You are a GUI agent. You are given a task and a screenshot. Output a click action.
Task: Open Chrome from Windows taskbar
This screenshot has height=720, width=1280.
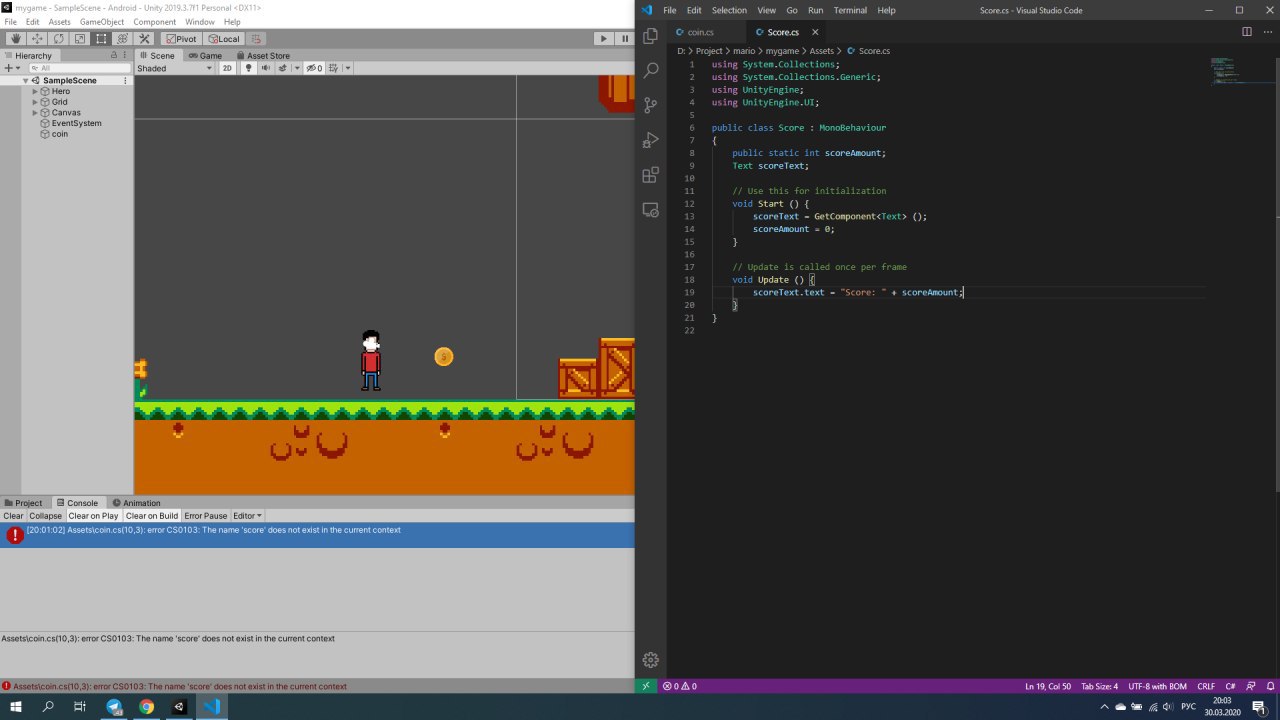(146, 706)
